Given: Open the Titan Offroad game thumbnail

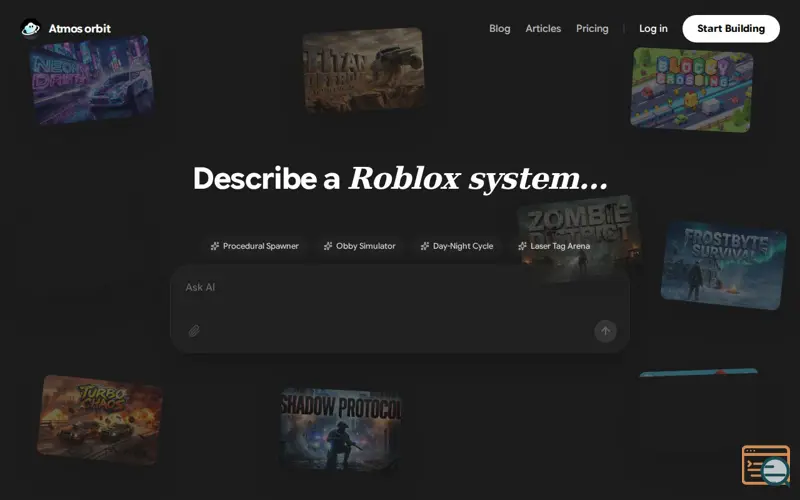Looking at the screenshot, I should [363, 69].
